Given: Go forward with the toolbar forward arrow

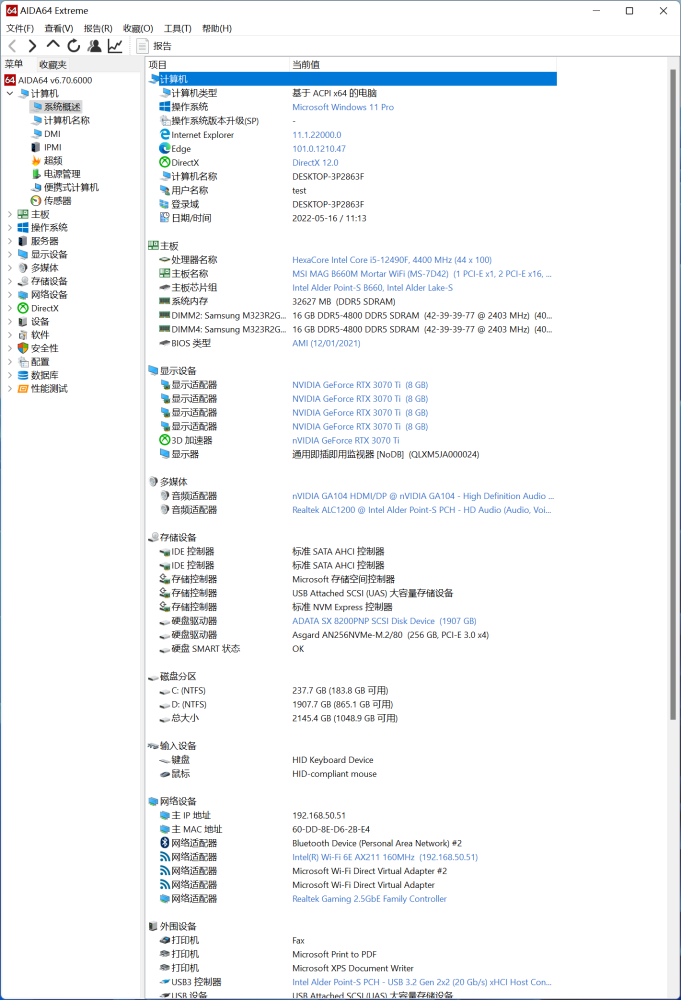Looking at the screenshot, I should pyautogui.click(x=33, y=46).
